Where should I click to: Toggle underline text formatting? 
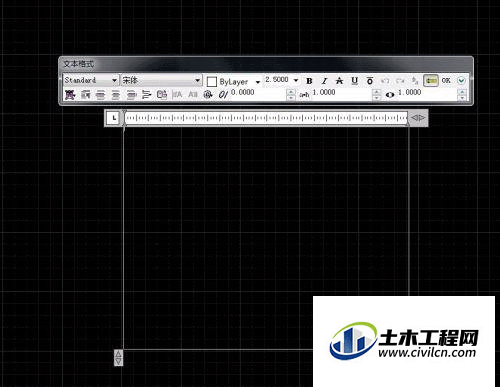(x=354, y=81)
